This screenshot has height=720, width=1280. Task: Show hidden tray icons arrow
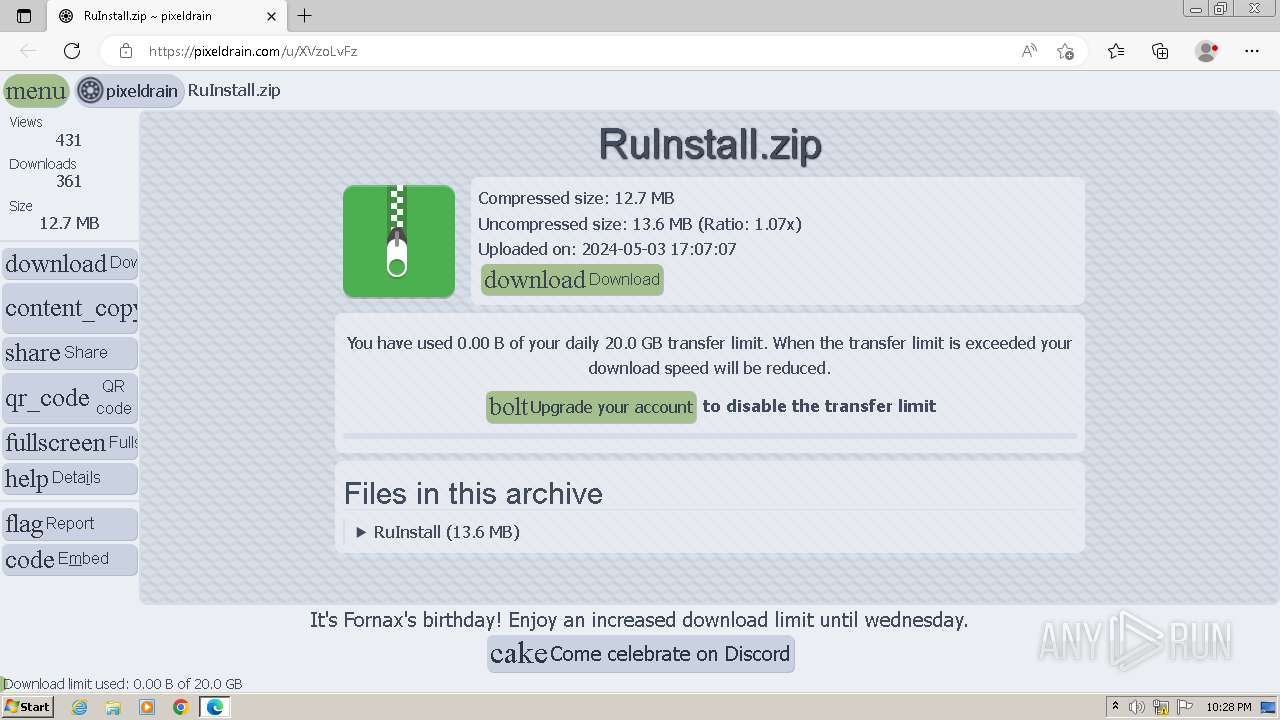(1115, 707)
